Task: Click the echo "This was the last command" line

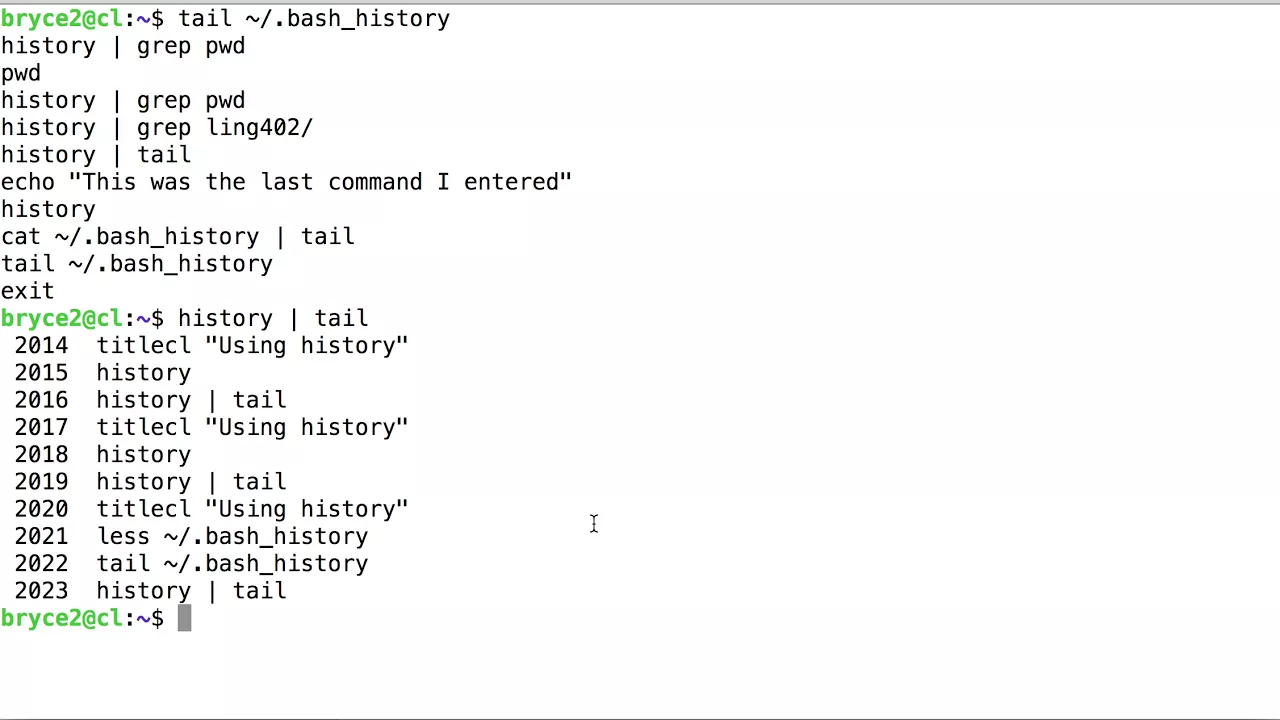Action: point(286,182)
